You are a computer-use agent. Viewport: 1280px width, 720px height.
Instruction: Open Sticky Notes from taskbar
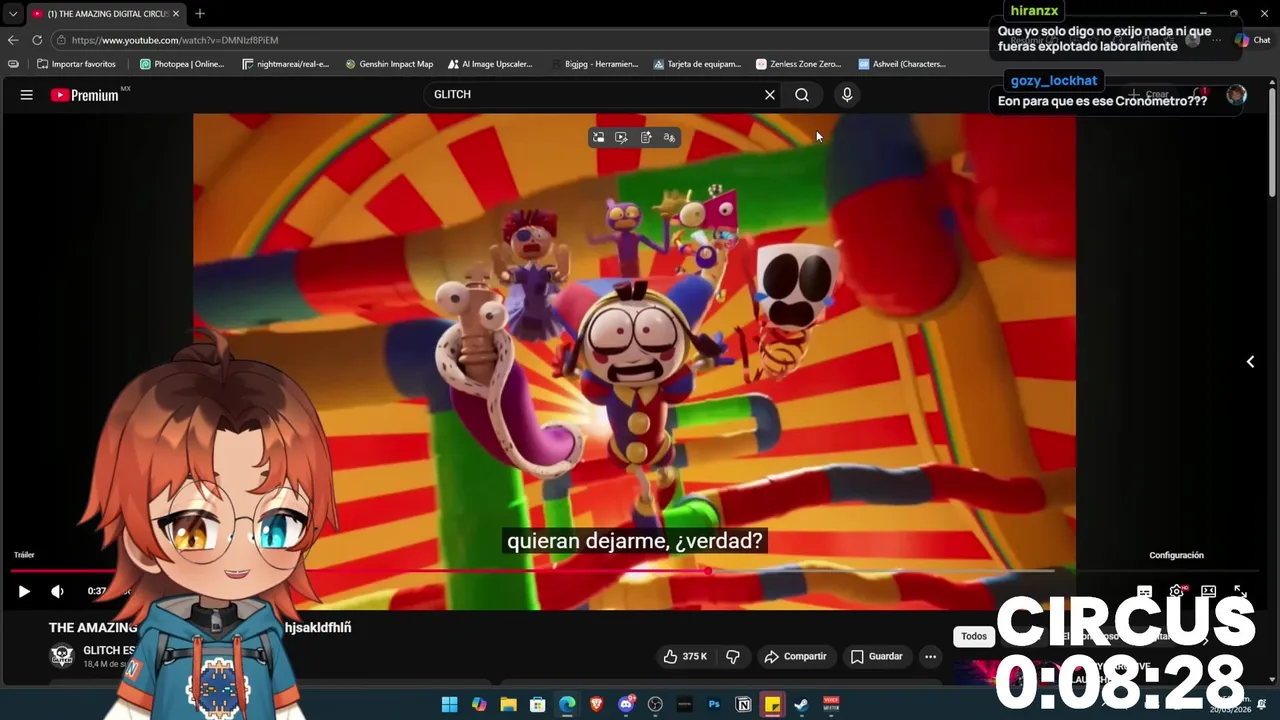[x=772, y=705]
